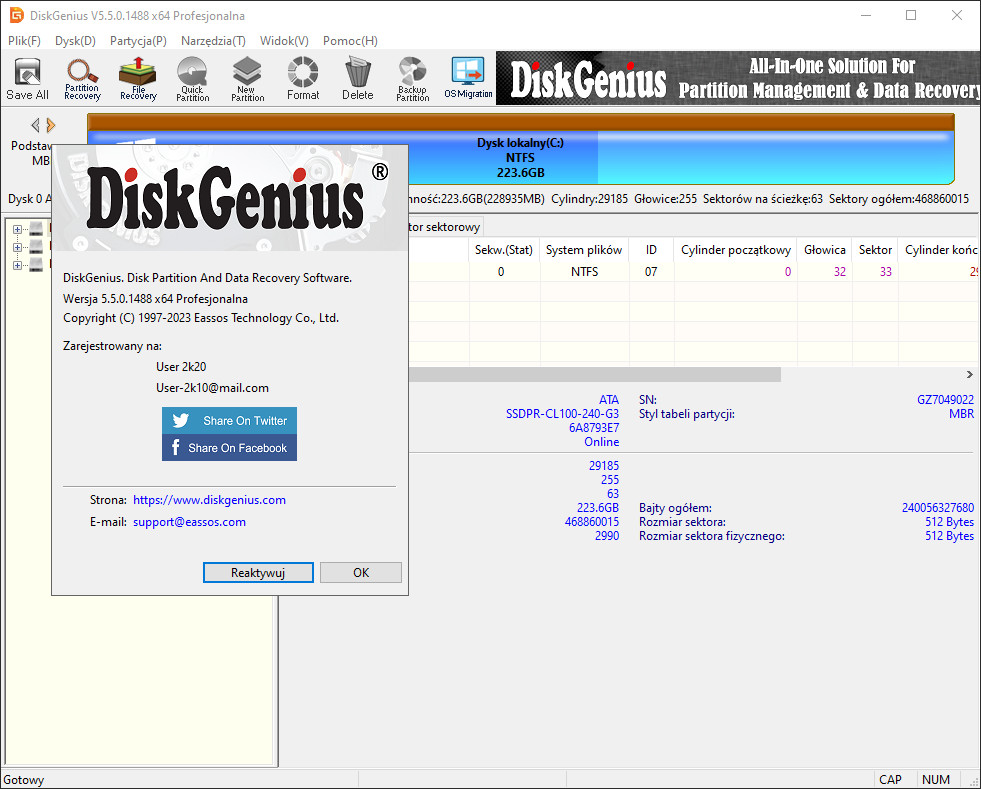Expand the first disk tree node
Viewport: 981px width, 789px height.
point(18,230)
